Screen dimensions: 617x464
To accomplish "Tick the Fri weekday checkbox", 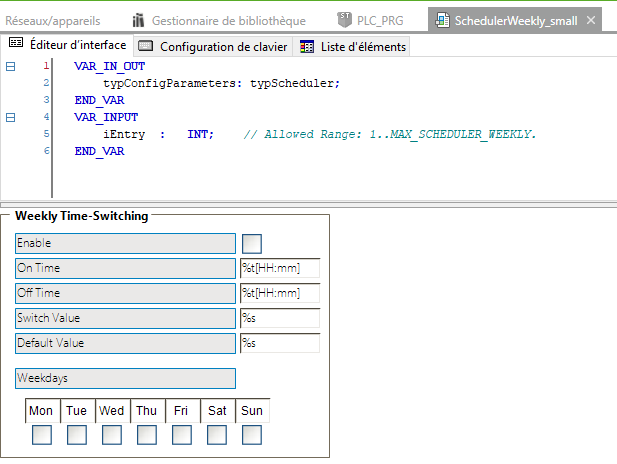I will click(182, 435).
